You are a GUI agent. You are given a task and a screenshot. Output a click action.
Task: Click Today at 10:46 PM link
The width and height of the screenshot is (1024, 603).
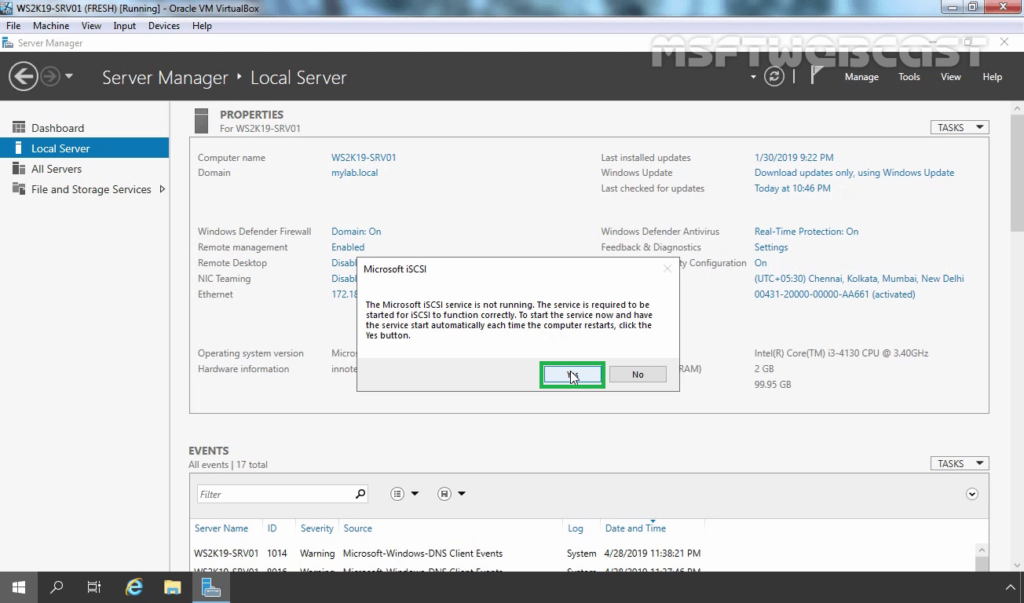(x=792, y=188)
